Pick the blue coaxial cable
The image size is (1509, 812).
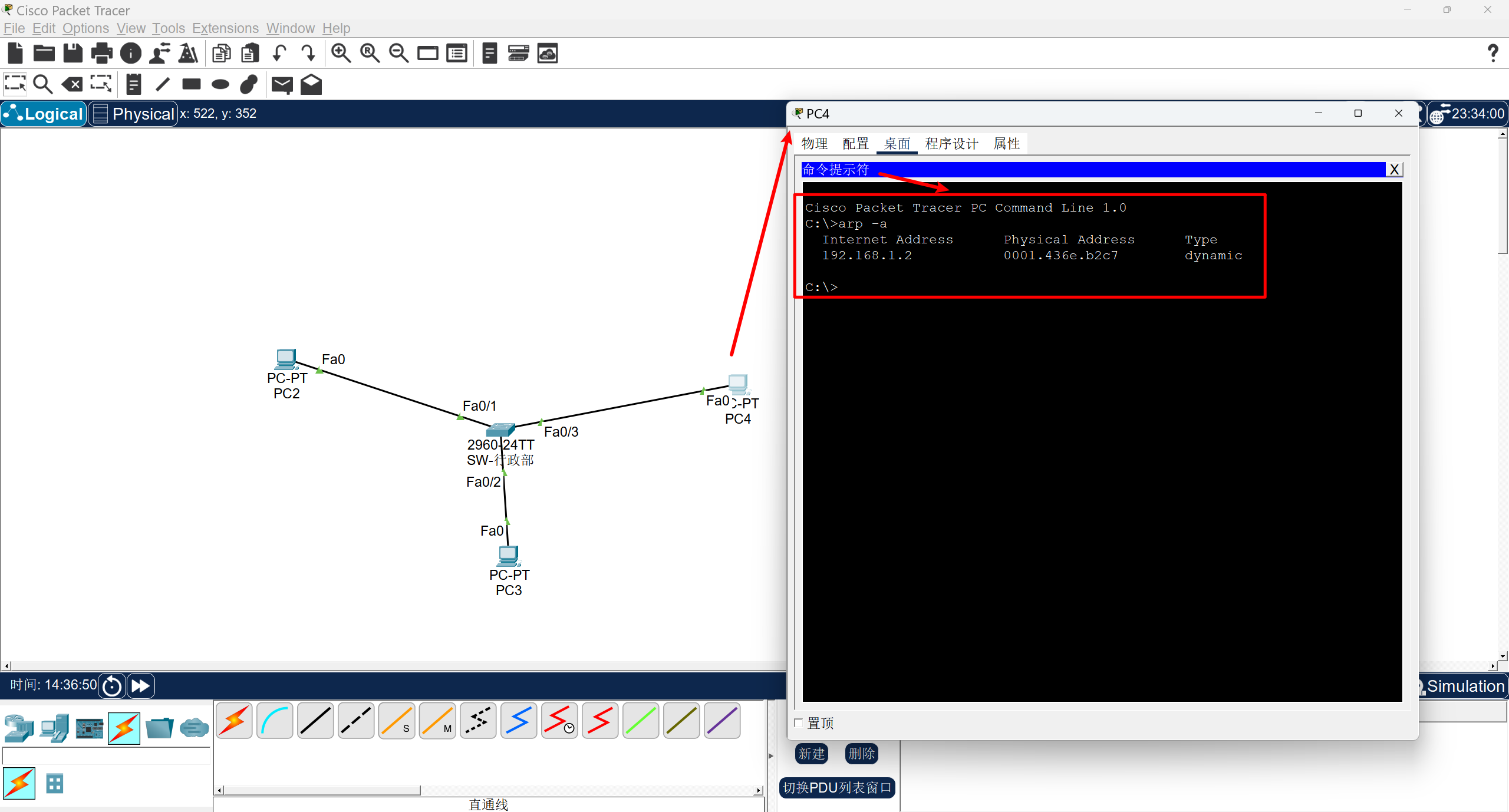[x=519, y=720]
